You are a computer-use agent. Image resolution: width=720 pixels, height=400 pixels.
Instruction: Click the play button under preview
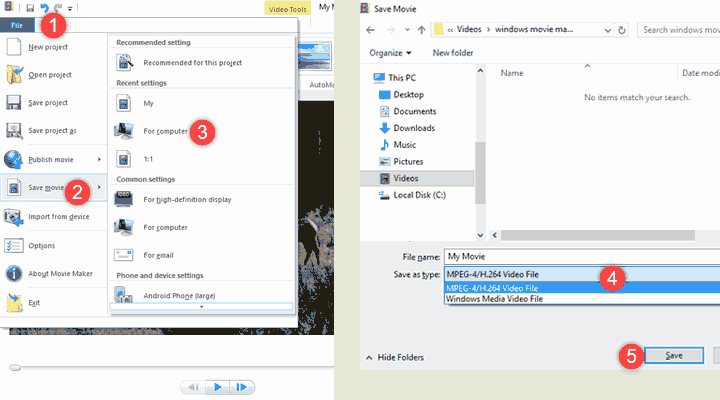click(218, 387)
